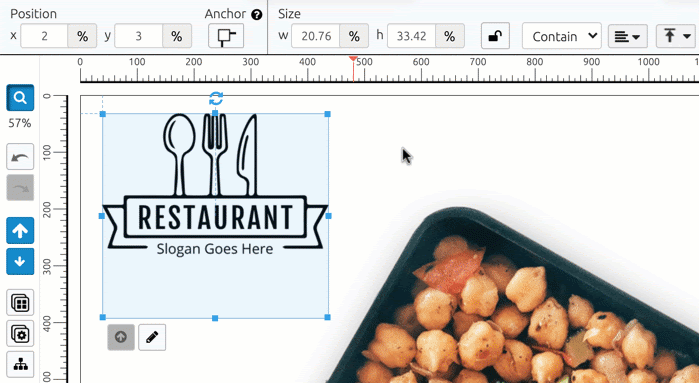The image size is (699, 383).
Task: Click the zoom magnifier button
Action: tap(20, 98)
